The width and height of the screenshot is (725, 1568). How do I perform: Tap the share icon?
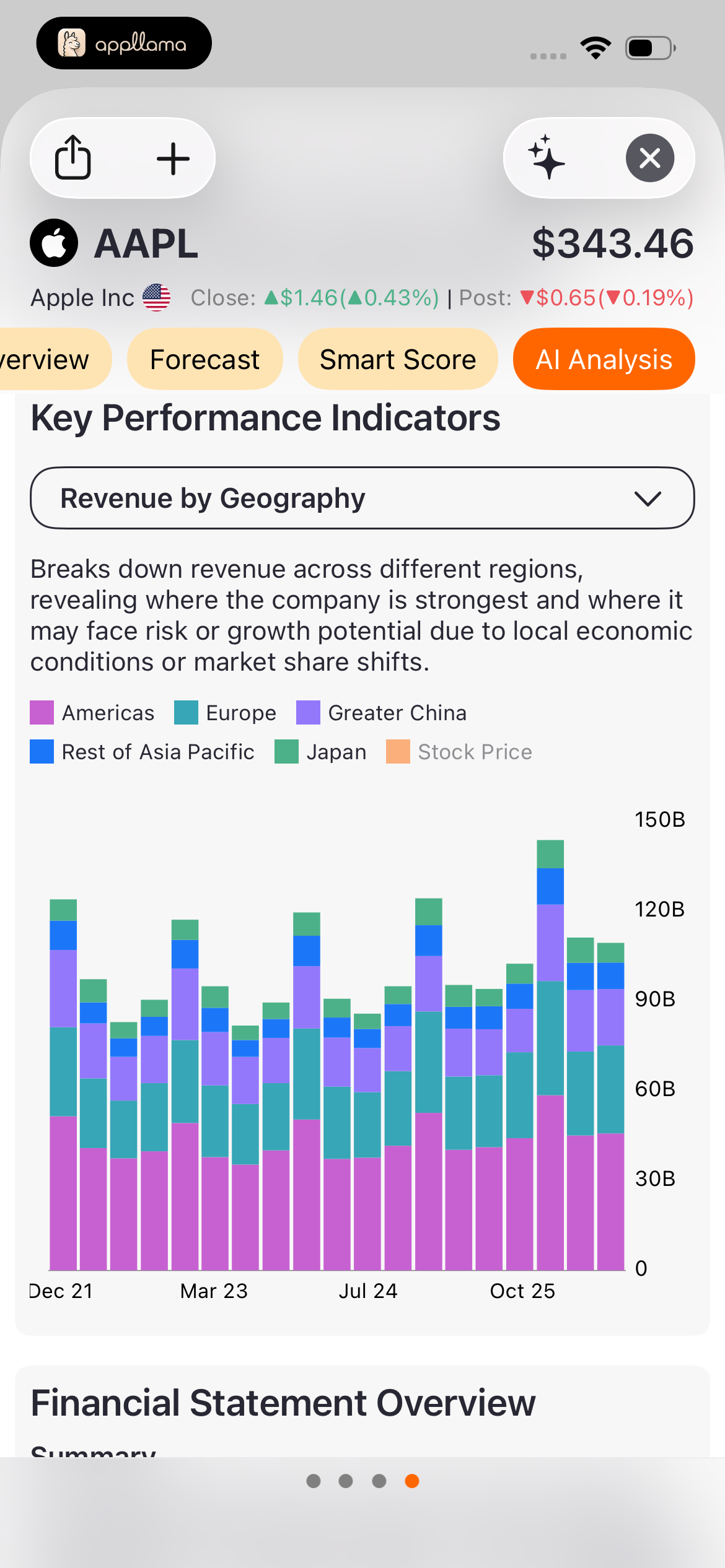(73, 158)
